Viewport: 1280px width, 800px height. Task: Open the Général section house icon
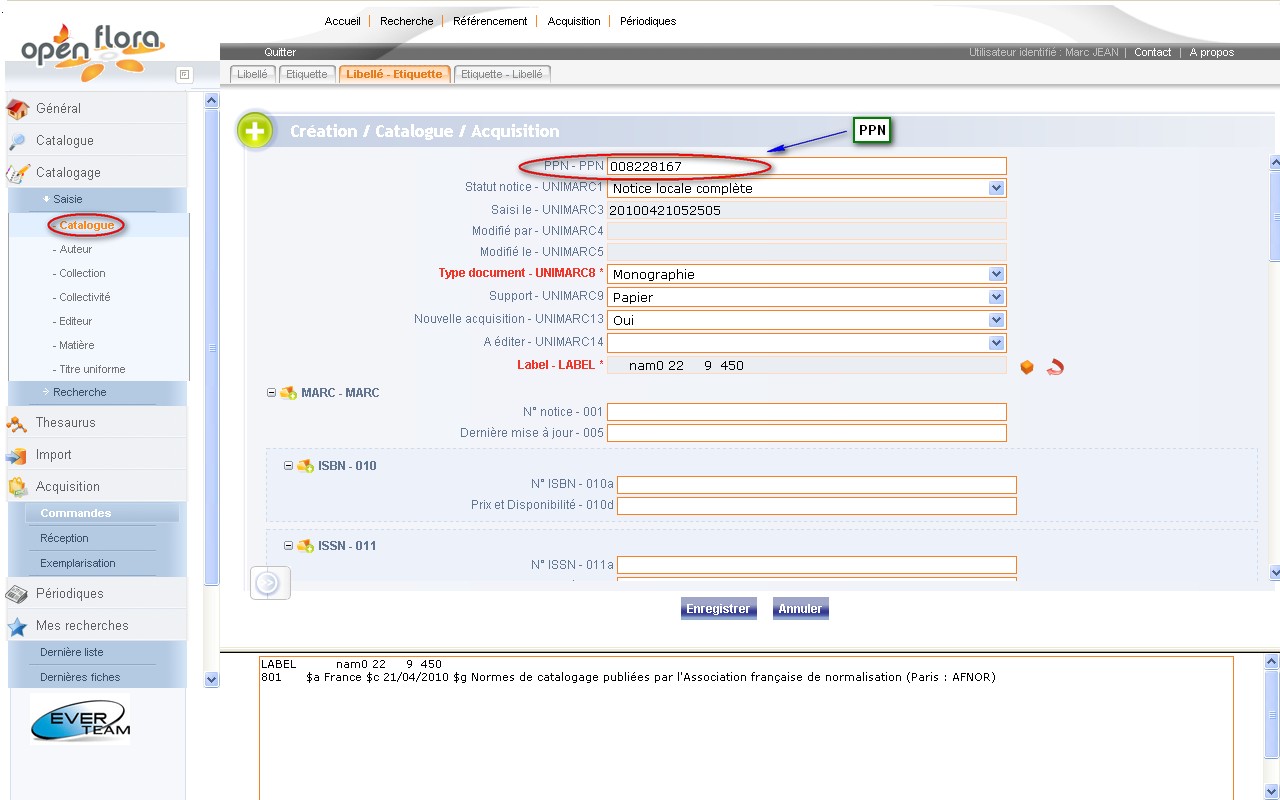pyautogui.click(x=17, y=109)
